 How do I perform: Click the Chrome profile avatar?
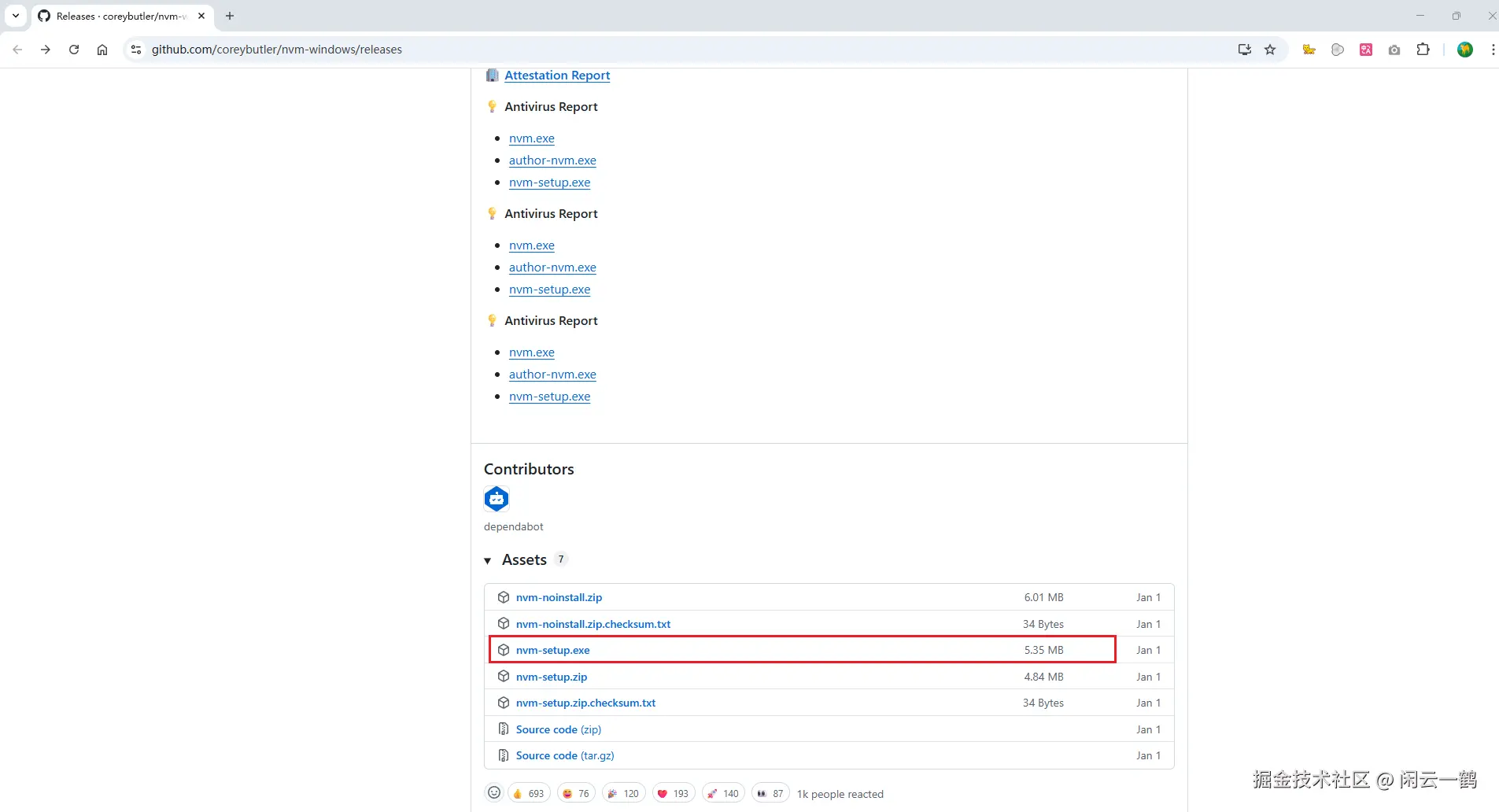[1465, 50]
